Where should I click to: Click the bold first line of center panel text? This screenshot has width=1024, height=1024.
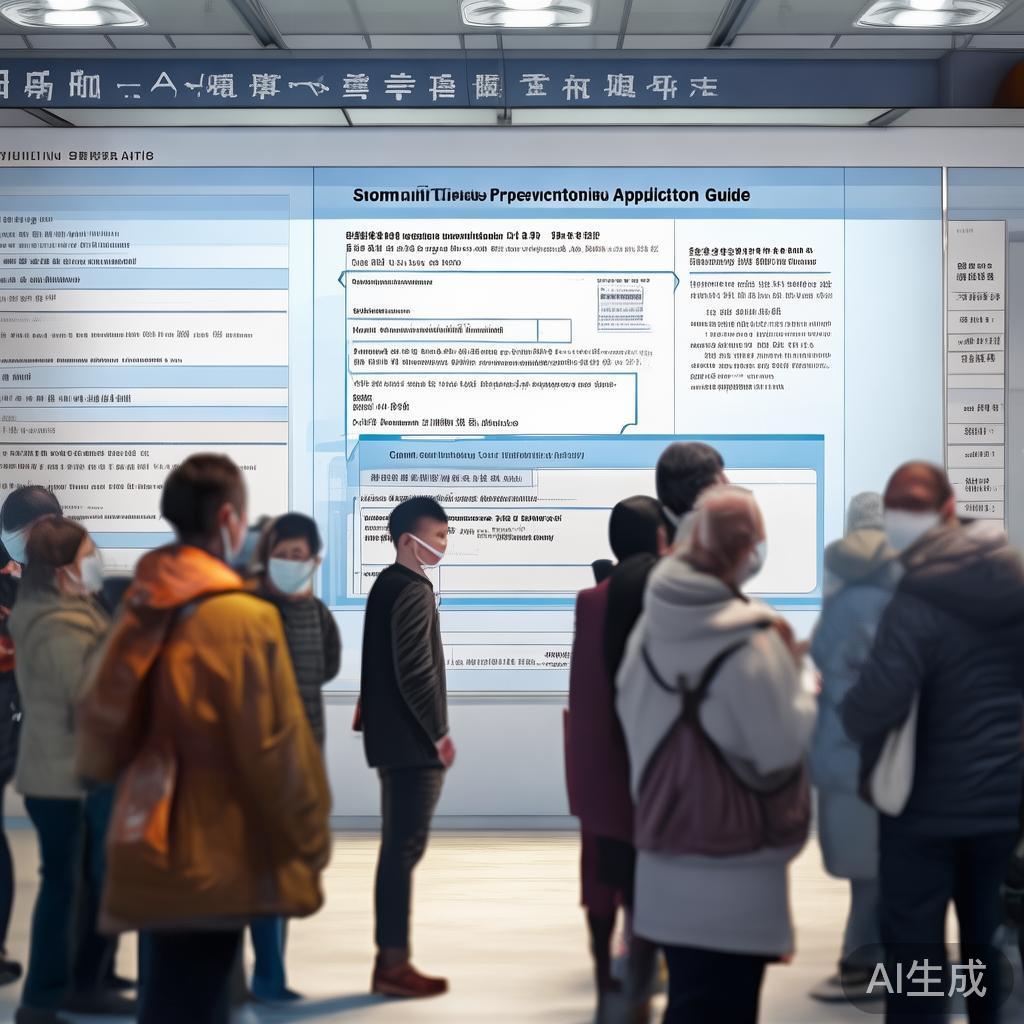tap(473, 235)
